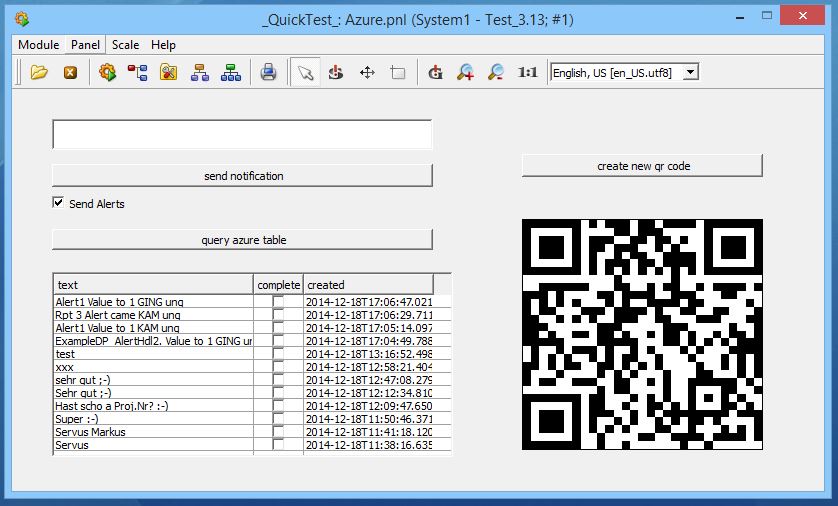
Task: Select the last 'Servus' row text
Action: pos(72,445)
